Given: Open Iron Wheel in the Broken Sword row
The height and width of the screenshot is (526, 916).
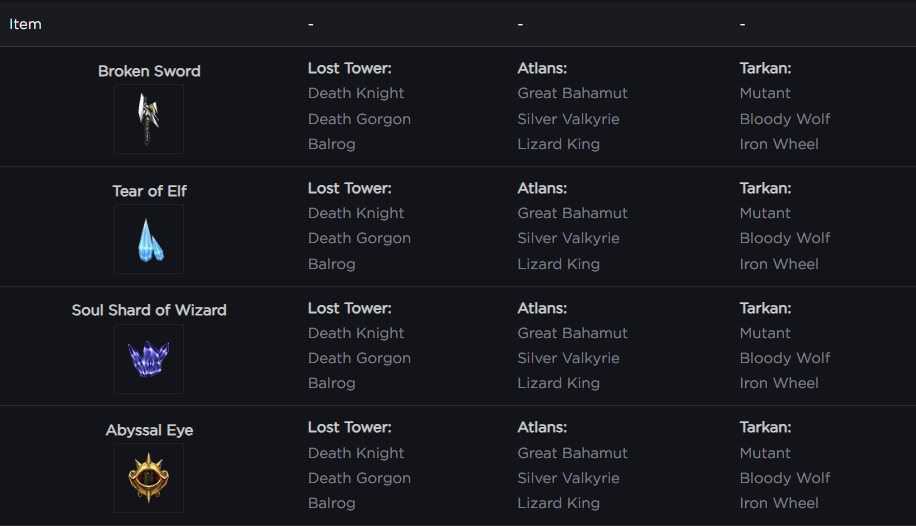Looking at the screenshot, I should (779, 144).
